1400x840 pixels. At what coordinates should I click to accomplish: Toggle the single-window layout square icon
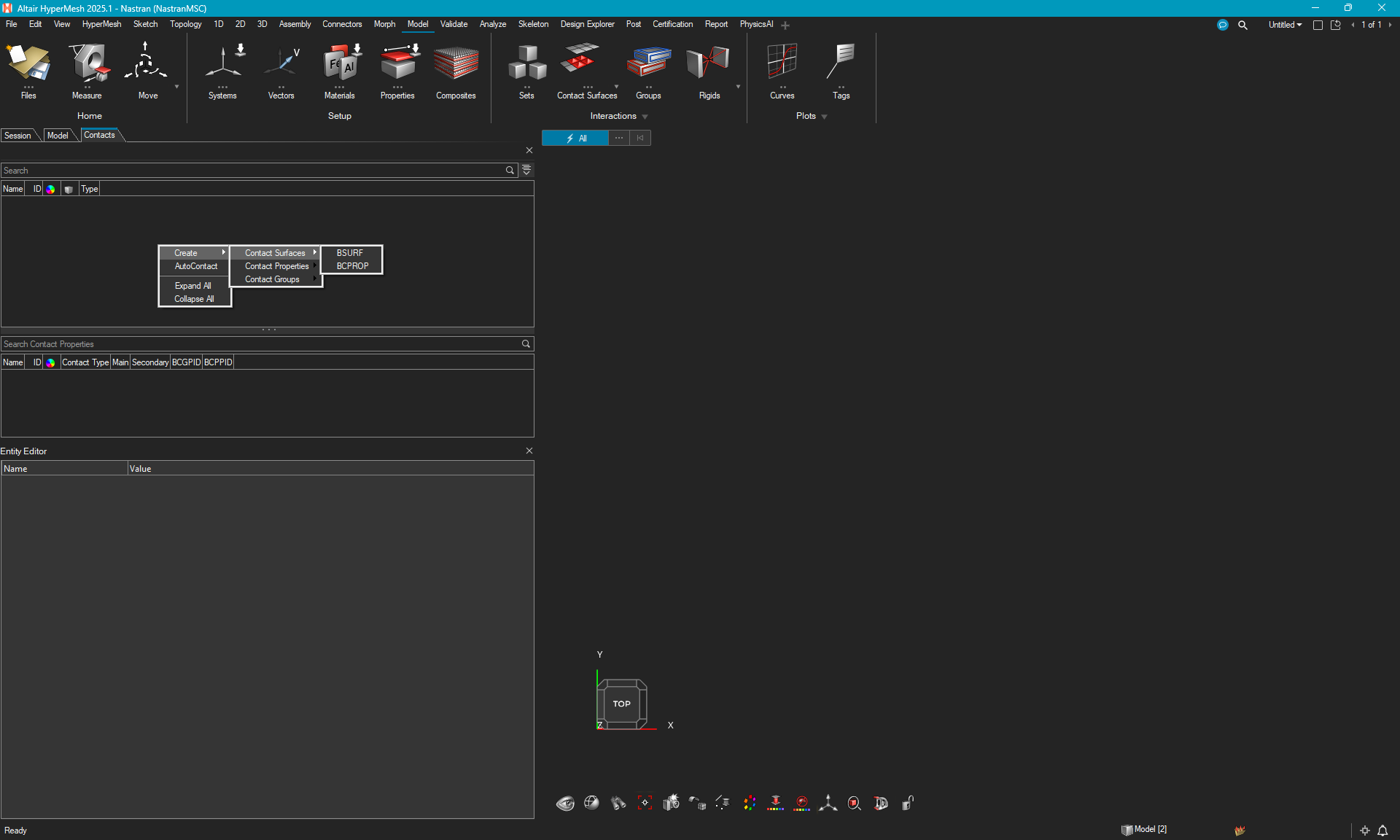(x=1318, y=25)
